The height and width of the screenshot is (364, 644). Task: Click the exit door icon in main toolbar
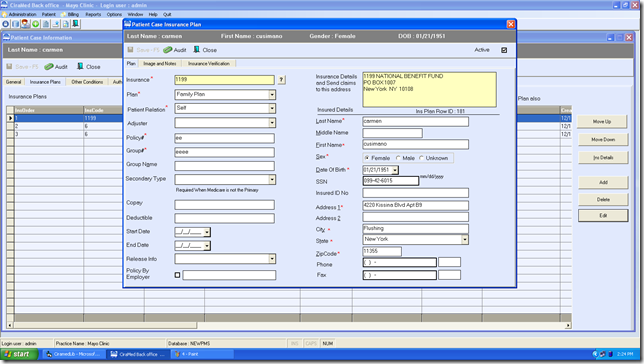pyautogui.click(x=76, y=24)
